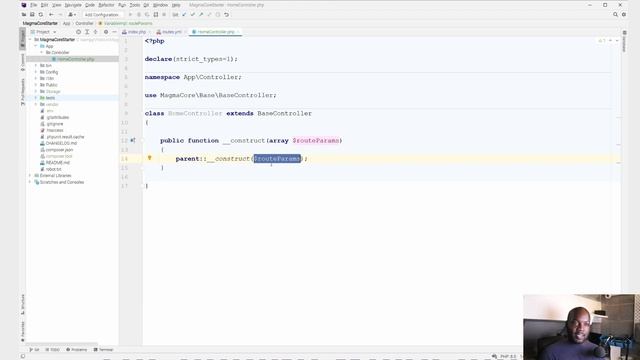Click the Synchronize/reload toolbar icon
640x360 pixels.
tap(41, 15)
